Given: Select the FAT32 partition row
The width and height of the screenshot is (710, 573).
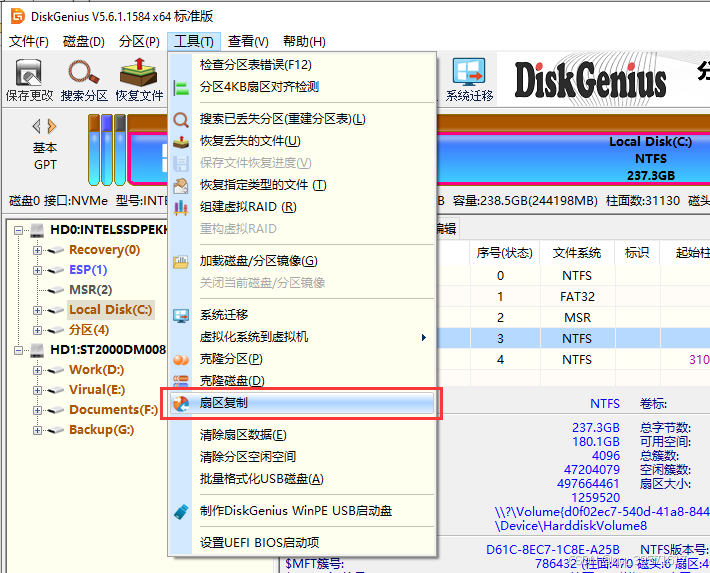Looking at the screenshot, I should pos(571,297).
